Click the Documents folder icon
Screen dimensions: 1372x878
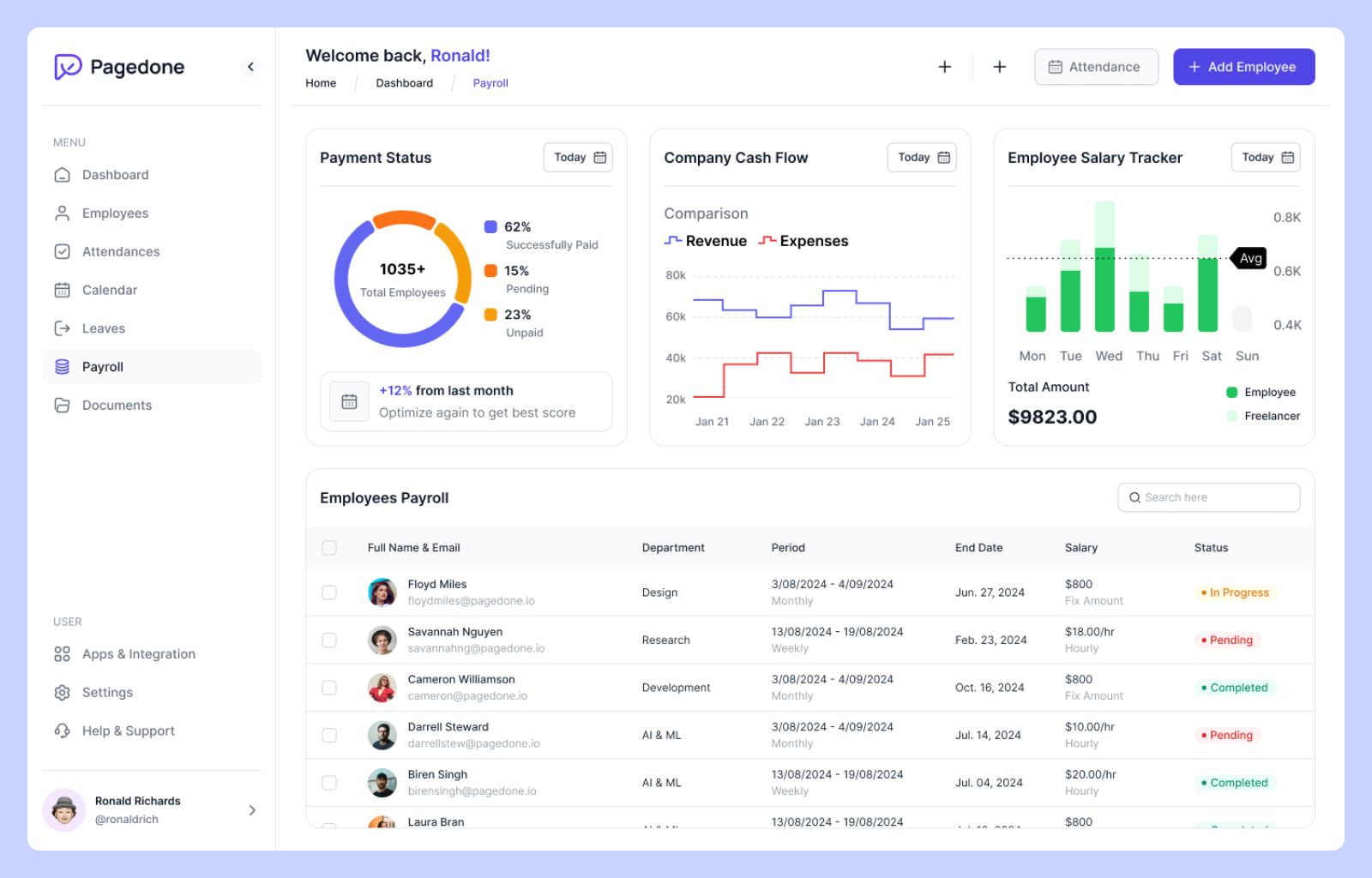[x=62, y=406]
